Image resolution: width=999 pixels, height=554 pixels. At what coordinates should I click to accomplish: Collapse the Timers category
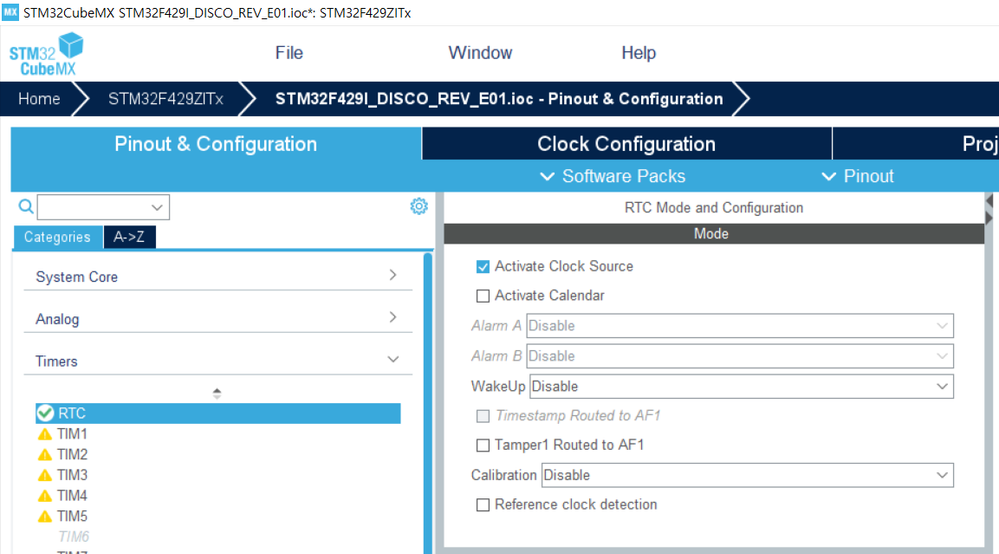click(218, 360)
